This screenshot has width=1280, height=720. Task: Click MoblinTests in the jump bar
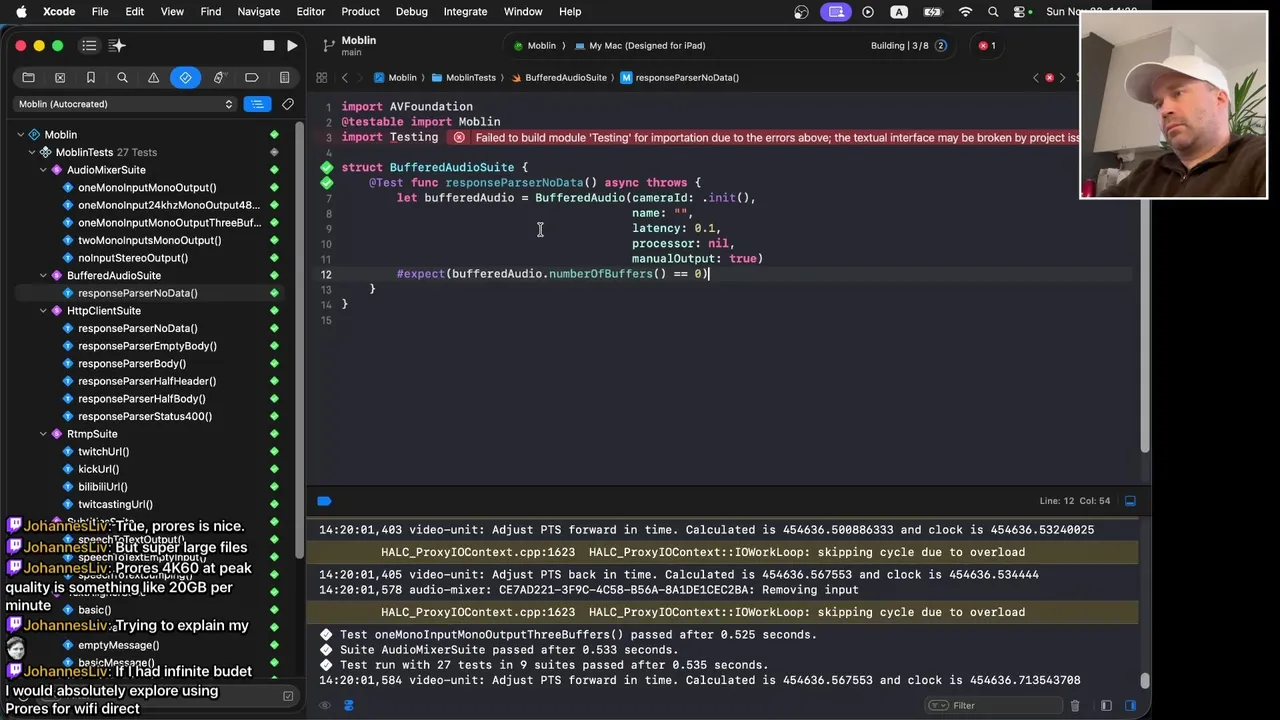click(x=464, y=77)
